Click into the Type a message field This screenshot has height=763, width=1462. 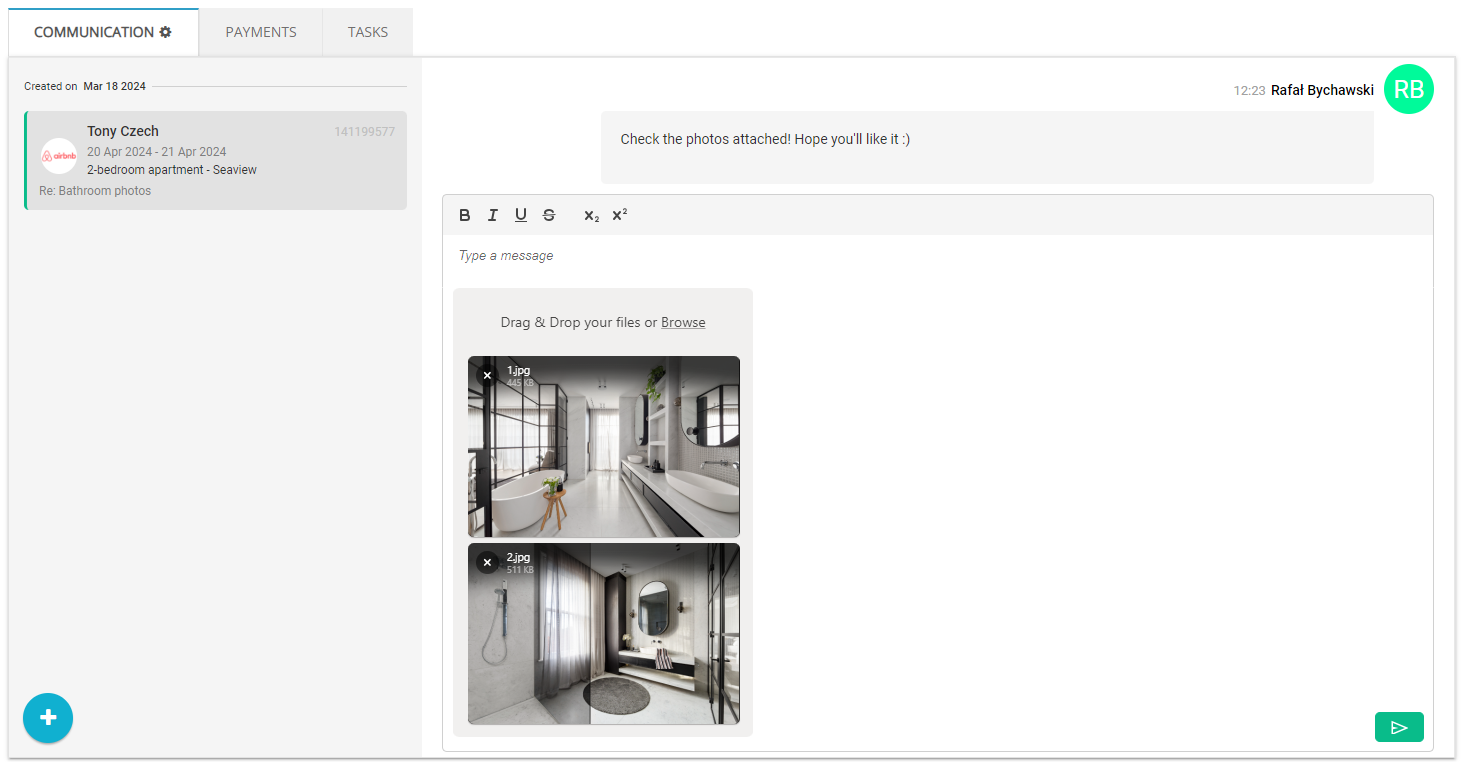[937, 256]
